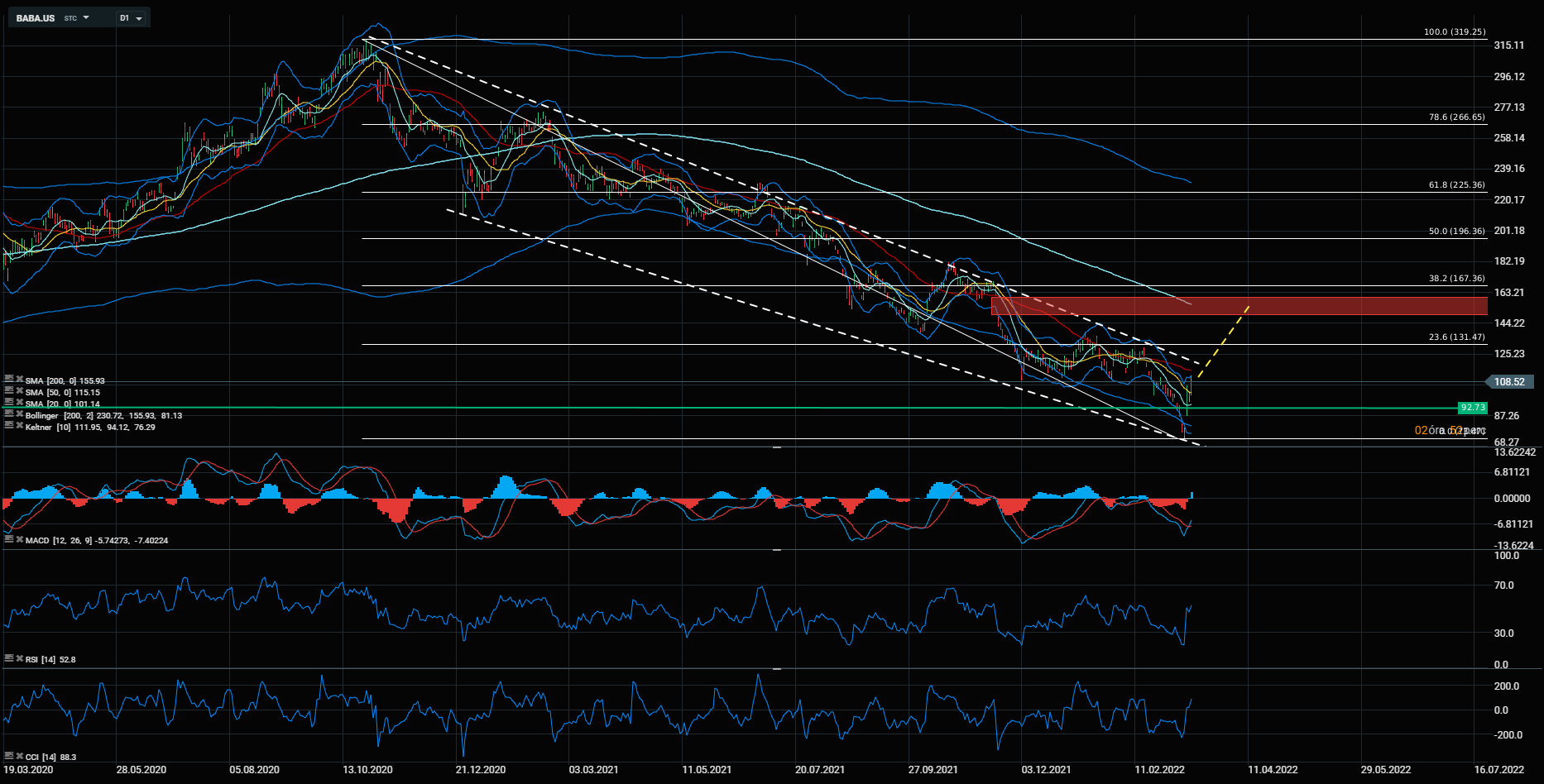Delete the MACD indicator panel

point(19,539)
